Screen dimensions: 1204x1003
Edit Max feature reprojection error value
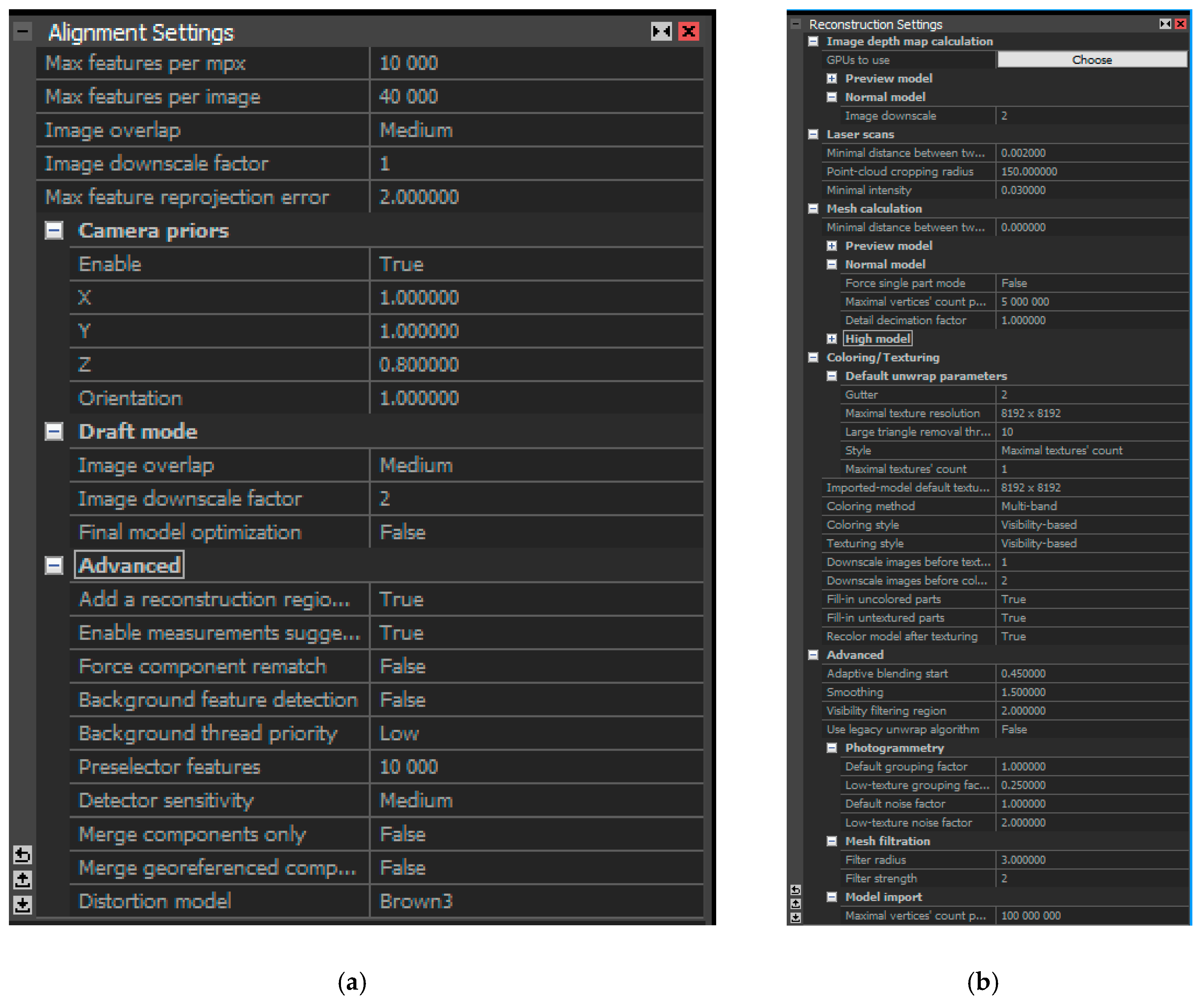click(537, 197)
